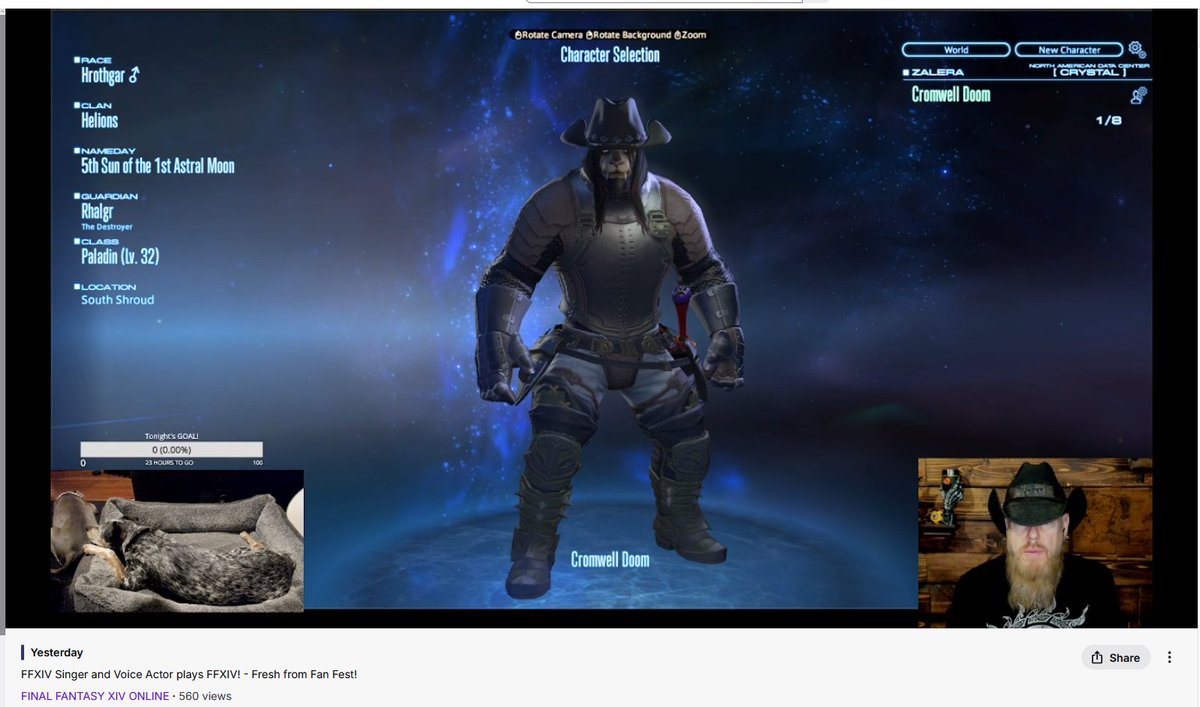Click the Zoom hint text

(x=695, y=35)
